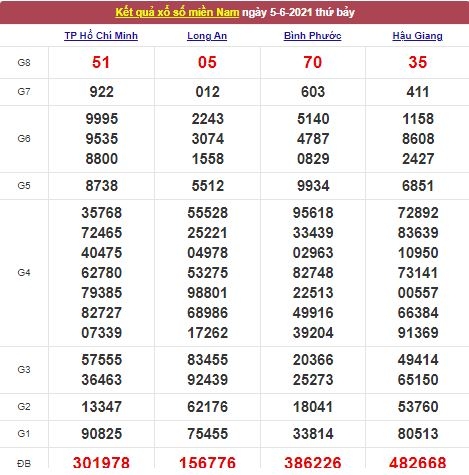Click G5 number 8738
The width and height of the screenshot is (469, 475).
(102, 186)
